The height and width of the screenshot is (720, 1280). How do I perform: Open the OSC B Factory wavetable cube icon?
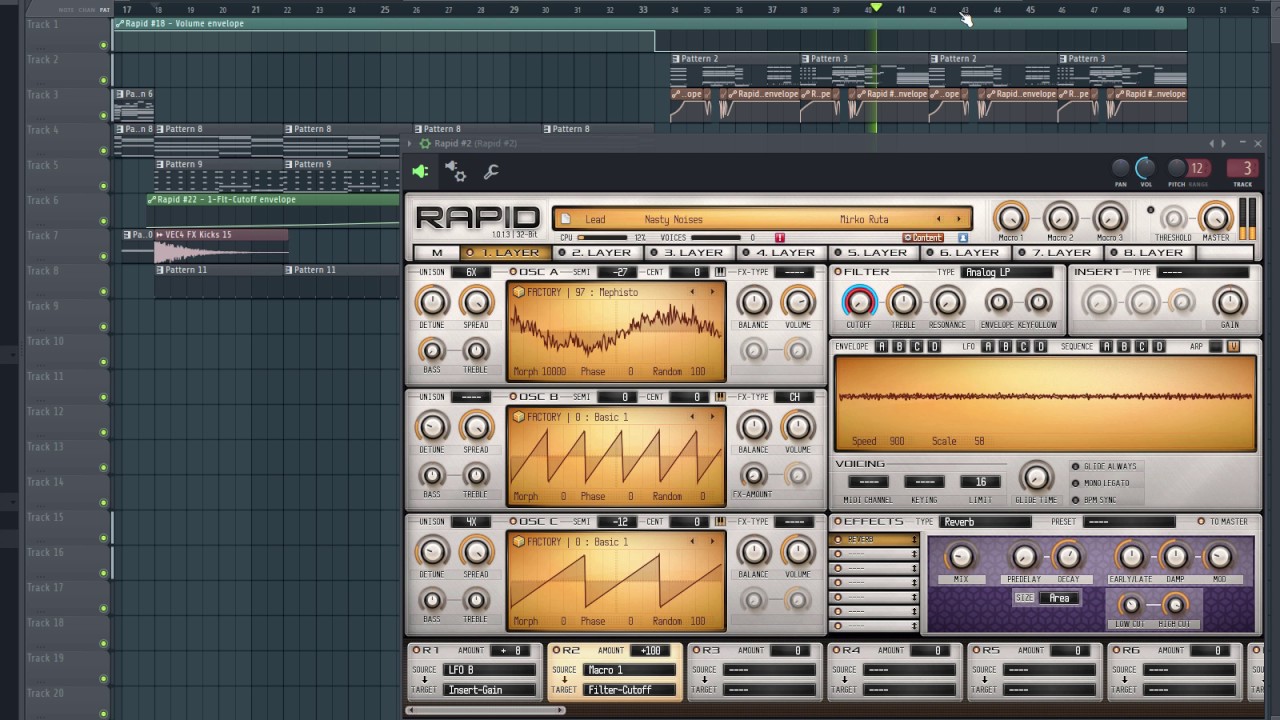pos(518,417)
